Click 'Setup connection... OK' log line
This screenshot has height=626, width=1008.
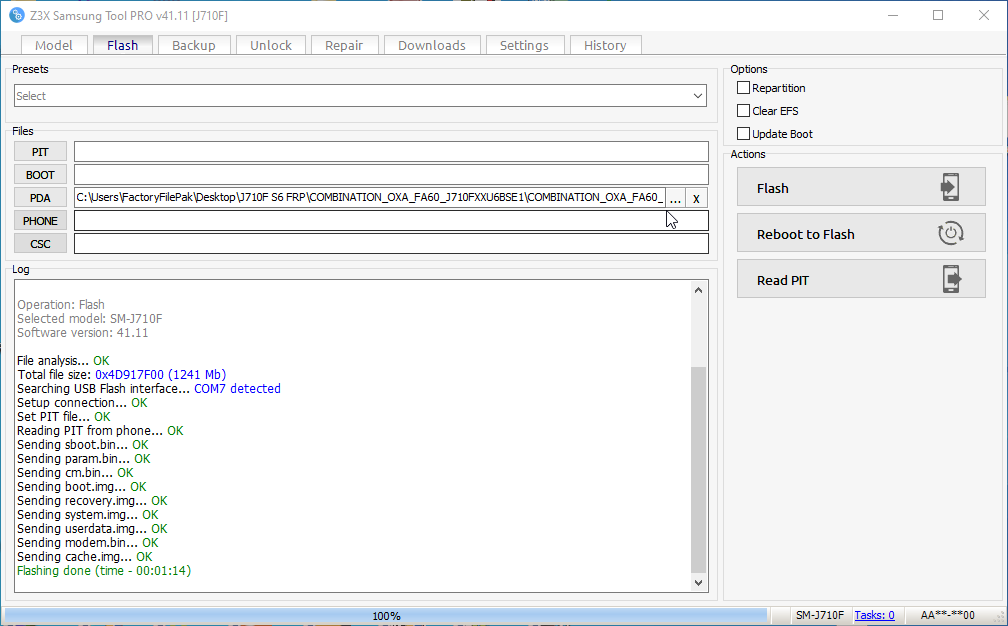coord(82,402)
